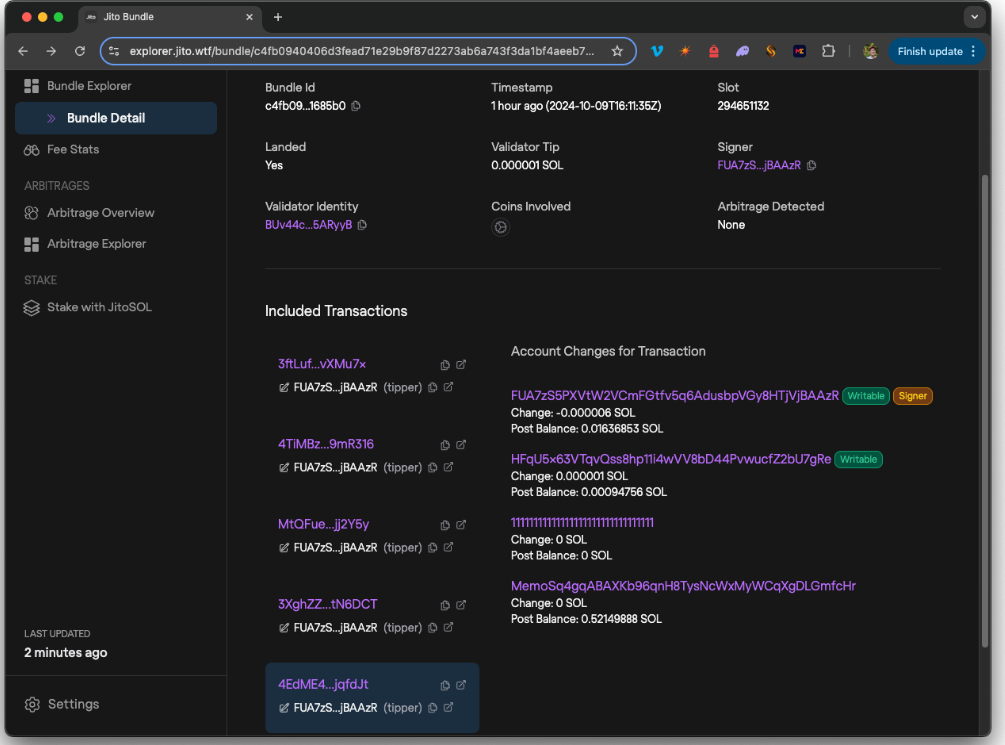Open Stake with JitoSOL

click(x=88, y=308)
